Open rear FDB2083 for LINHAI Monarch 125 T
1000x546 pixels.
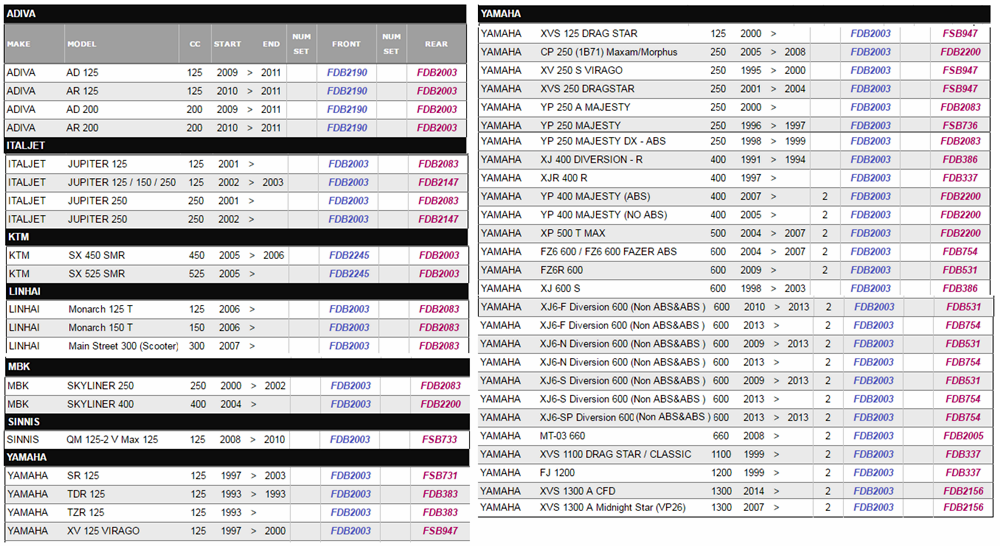(439, 309)
